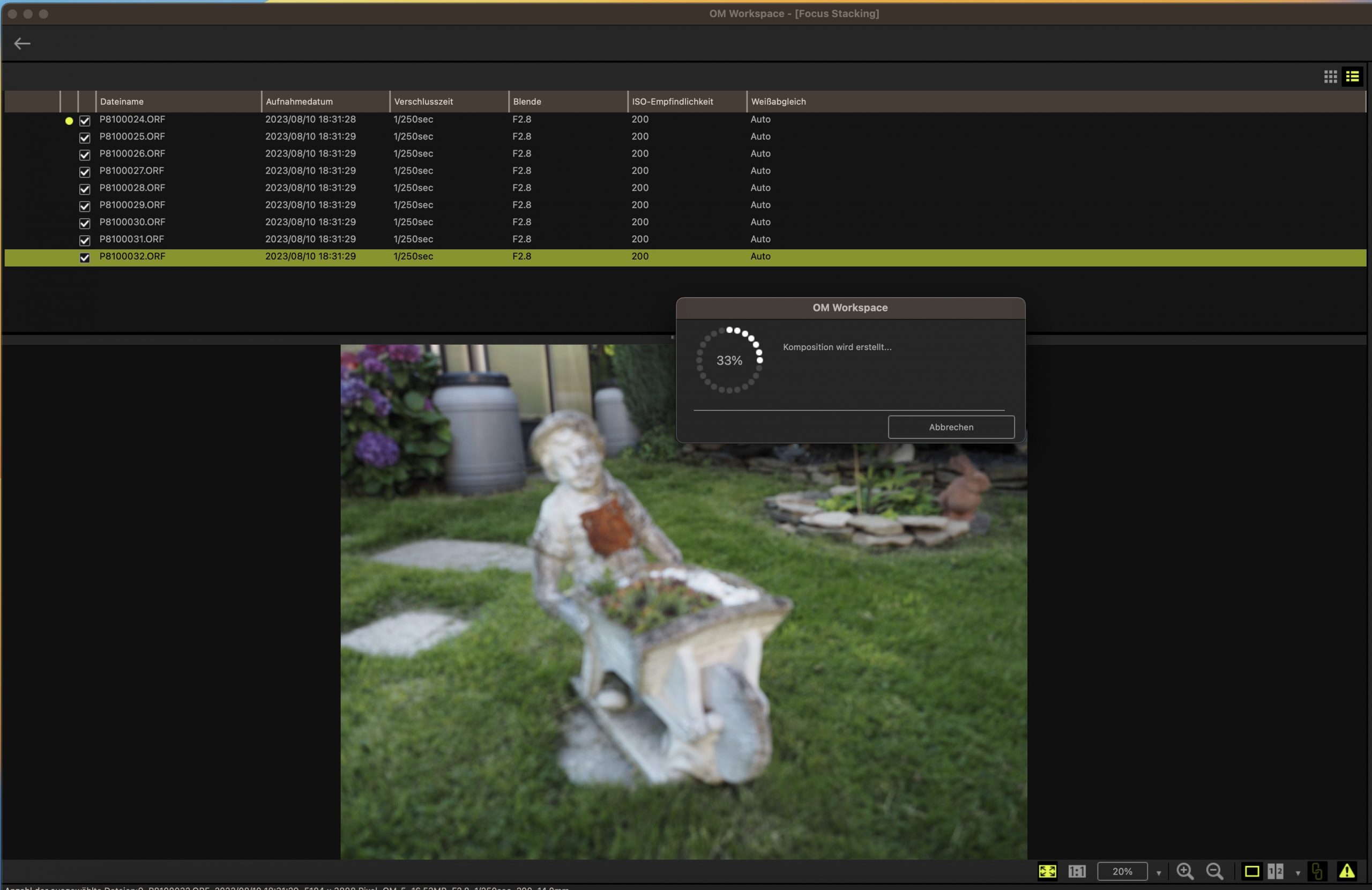Zoom out with the magnifier minus icon
The height and width of the screenshot is (890, 1372).
[x=1214, y=872]
